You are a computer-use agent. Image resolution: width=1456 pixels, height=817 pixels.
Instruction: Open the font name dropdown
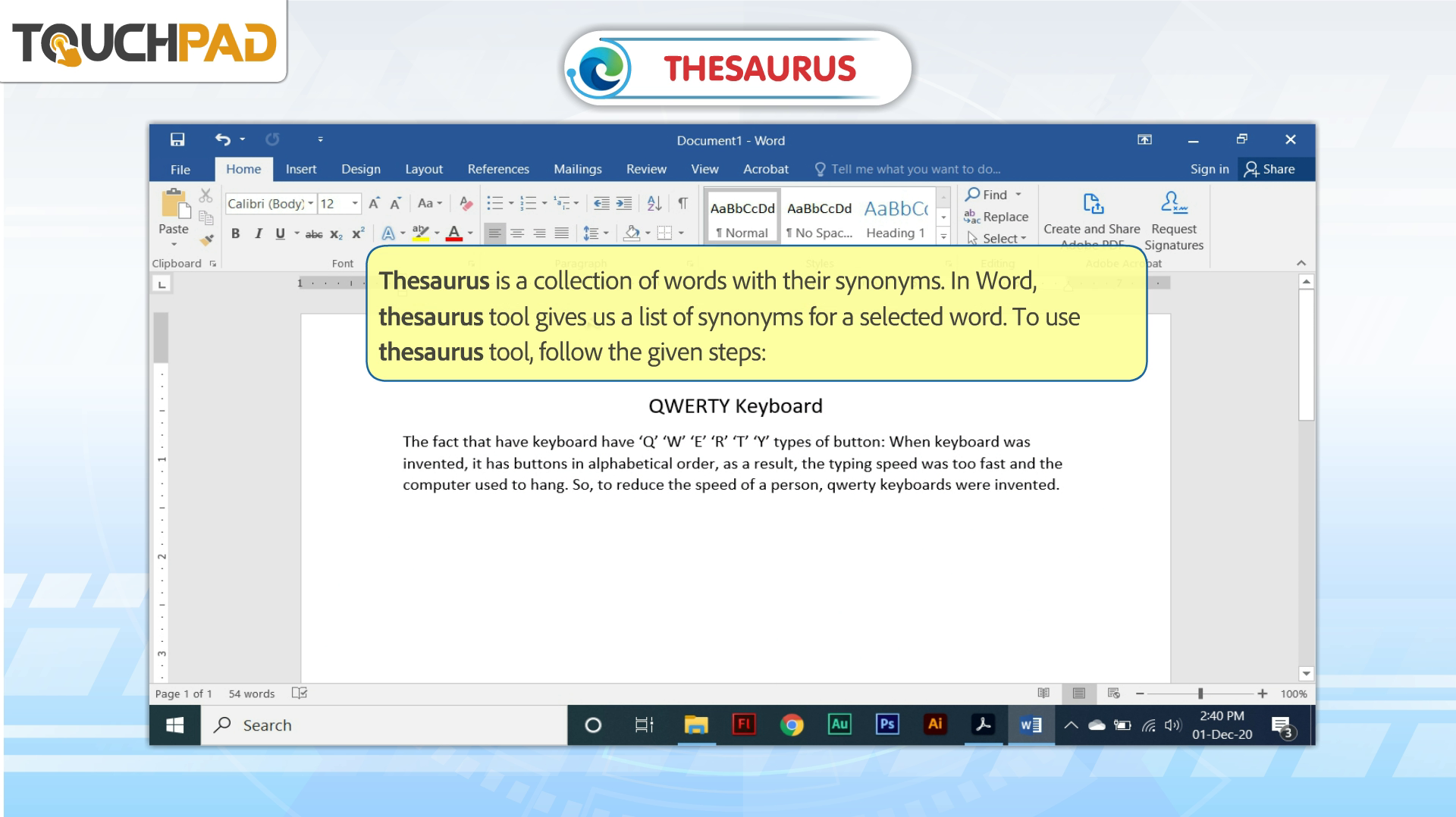310,203
